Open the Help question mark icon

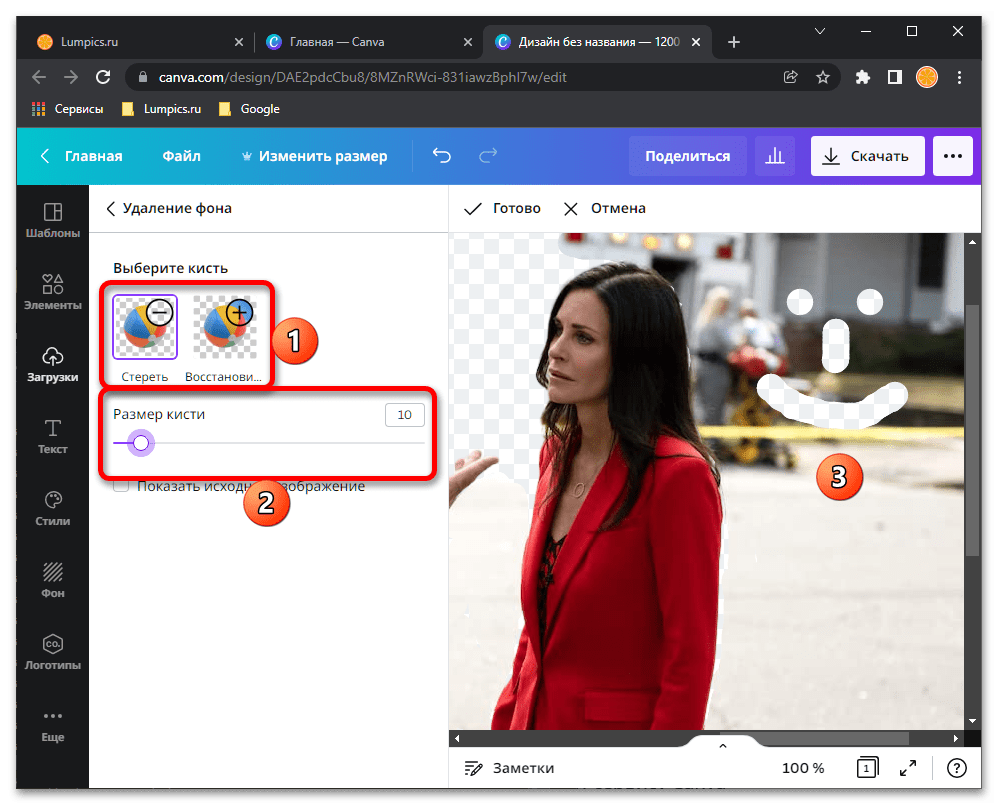(957, 768)
